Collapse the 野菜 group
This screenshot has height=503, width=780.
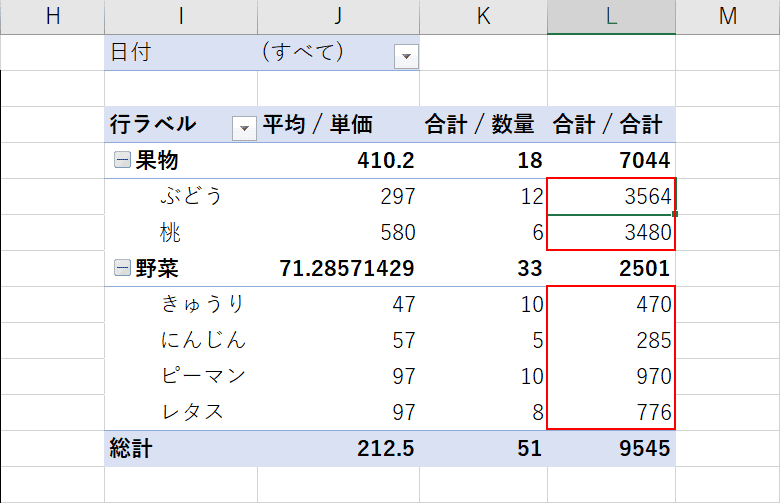point(122,268)
